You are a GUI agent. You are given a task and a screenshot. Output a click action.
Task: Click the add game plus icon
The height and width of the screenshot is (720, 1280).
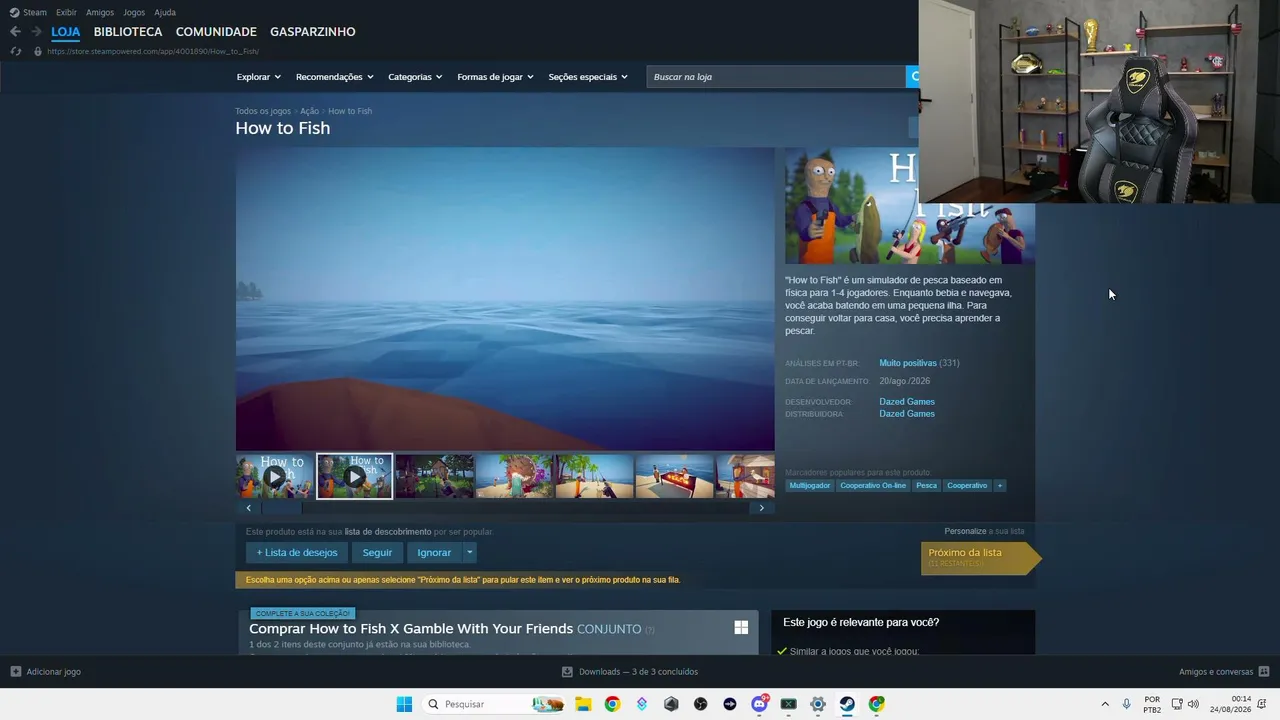15,672
